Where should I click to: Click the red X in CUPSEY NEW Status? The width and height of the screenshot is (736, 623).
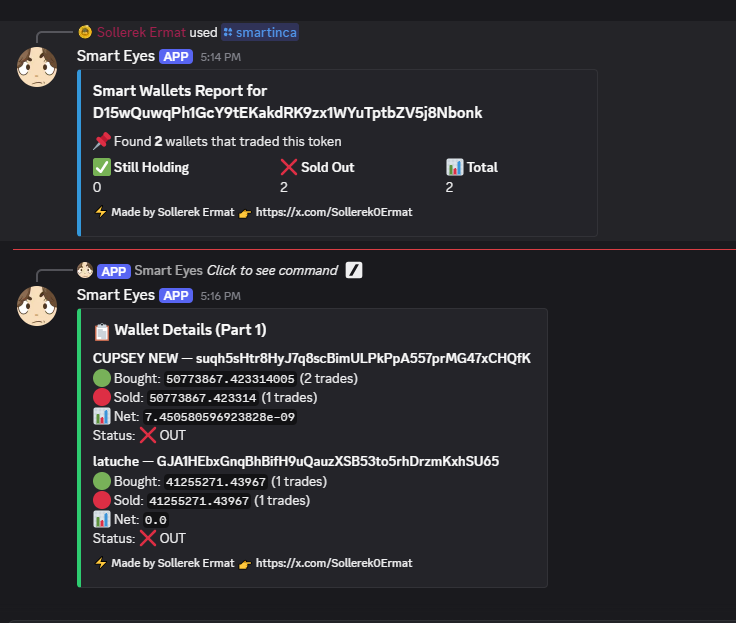tap(148, 435)
